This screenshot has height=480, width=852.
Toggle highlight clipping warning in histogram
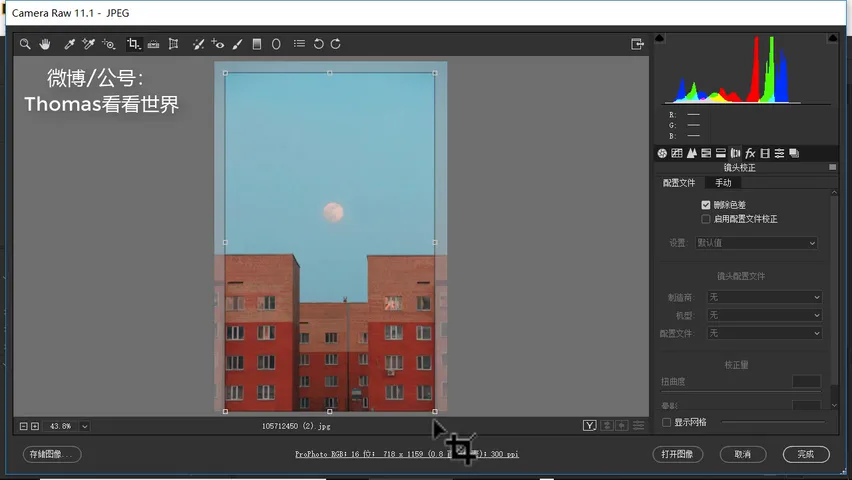[832, 38]
